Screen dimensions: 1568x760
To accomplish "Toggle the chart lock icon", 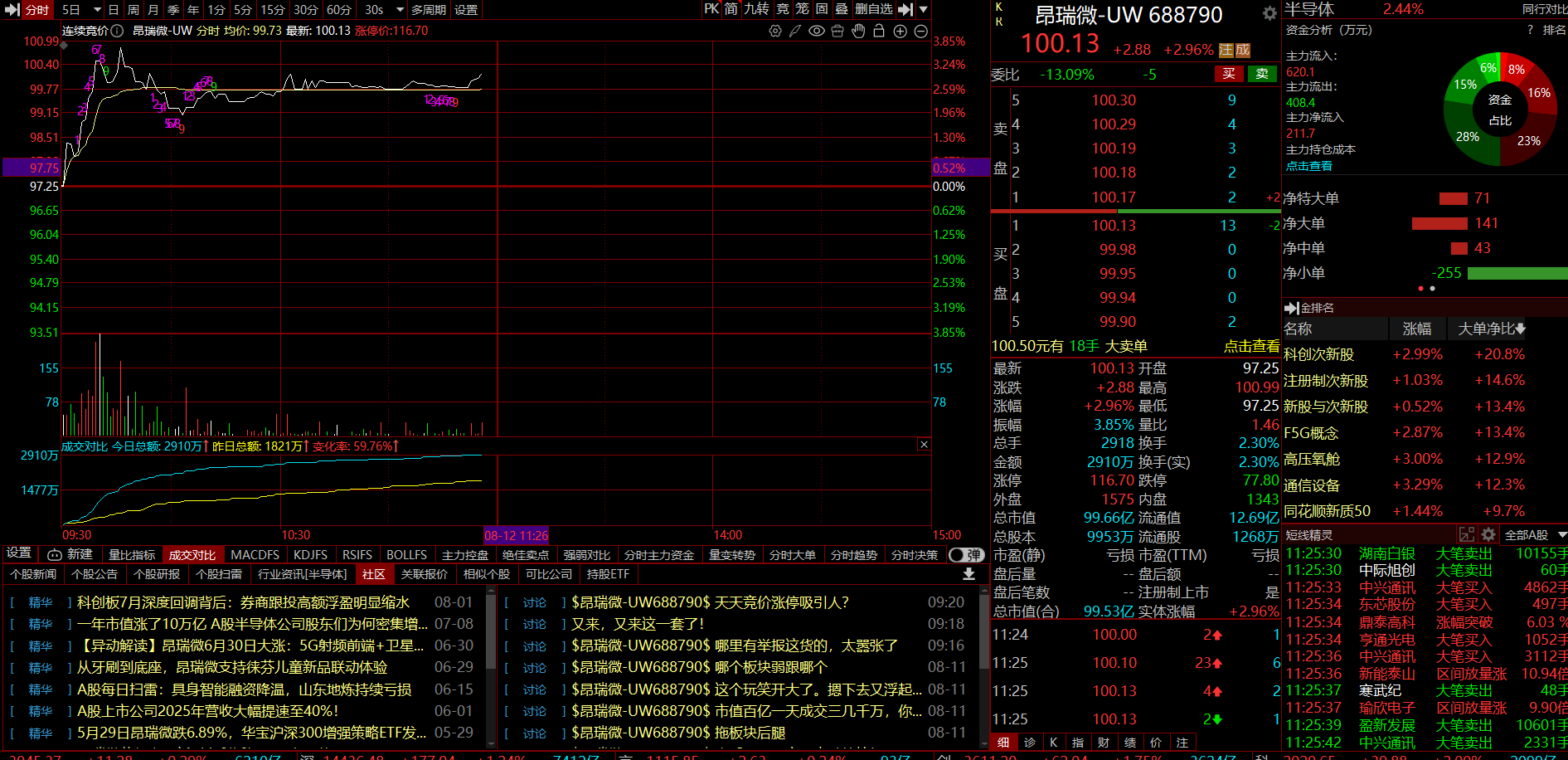I will pyautogui.click(x=879, y=31).
